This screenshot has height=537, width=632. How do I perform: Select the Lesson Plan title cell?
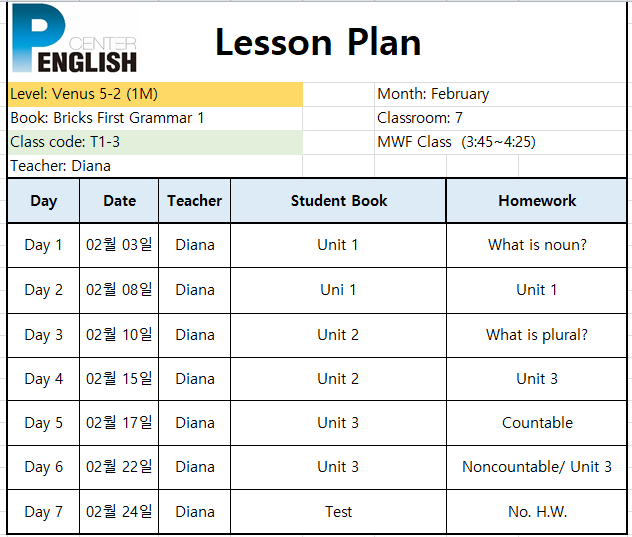318,42
